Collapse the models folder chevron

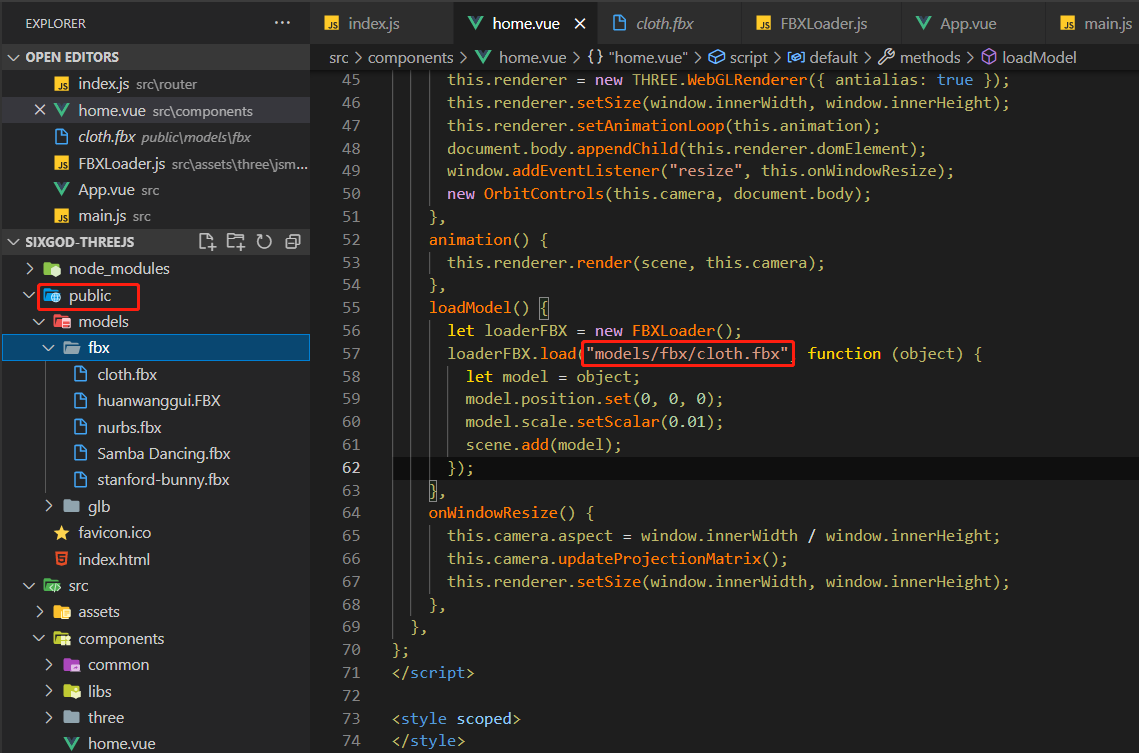pyautogui.click(x=39, y=322)
